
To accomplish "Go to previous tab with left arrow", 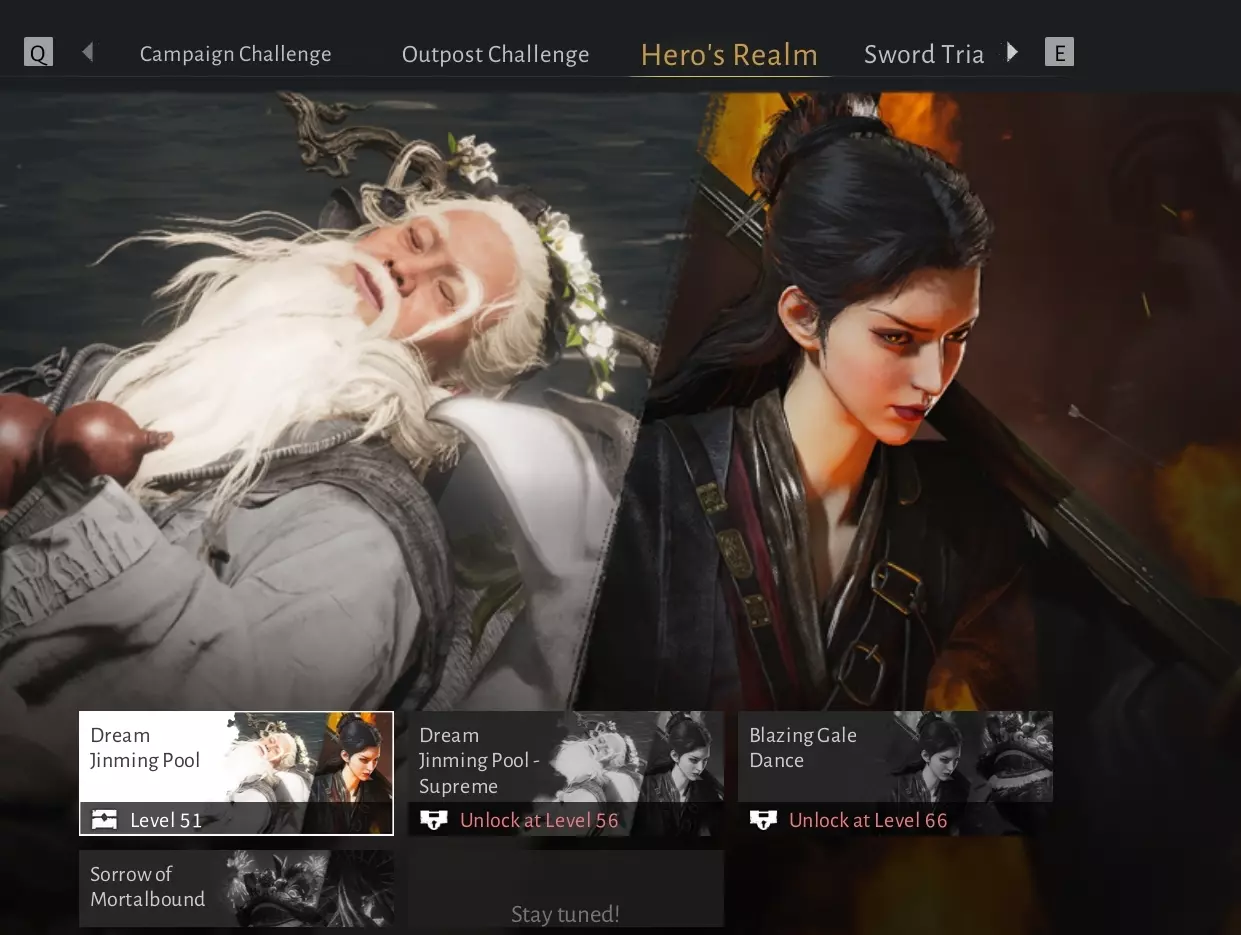I will (88, 52).
